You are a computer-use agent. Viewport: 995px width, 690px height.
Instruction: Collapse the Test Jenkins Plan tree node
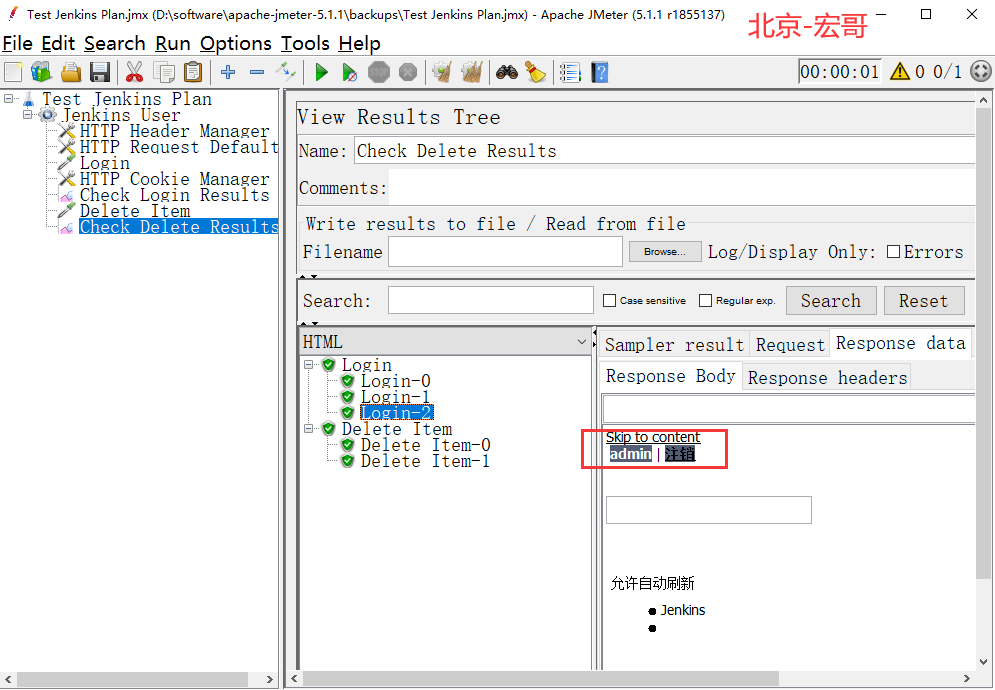[x=8, y=98]
